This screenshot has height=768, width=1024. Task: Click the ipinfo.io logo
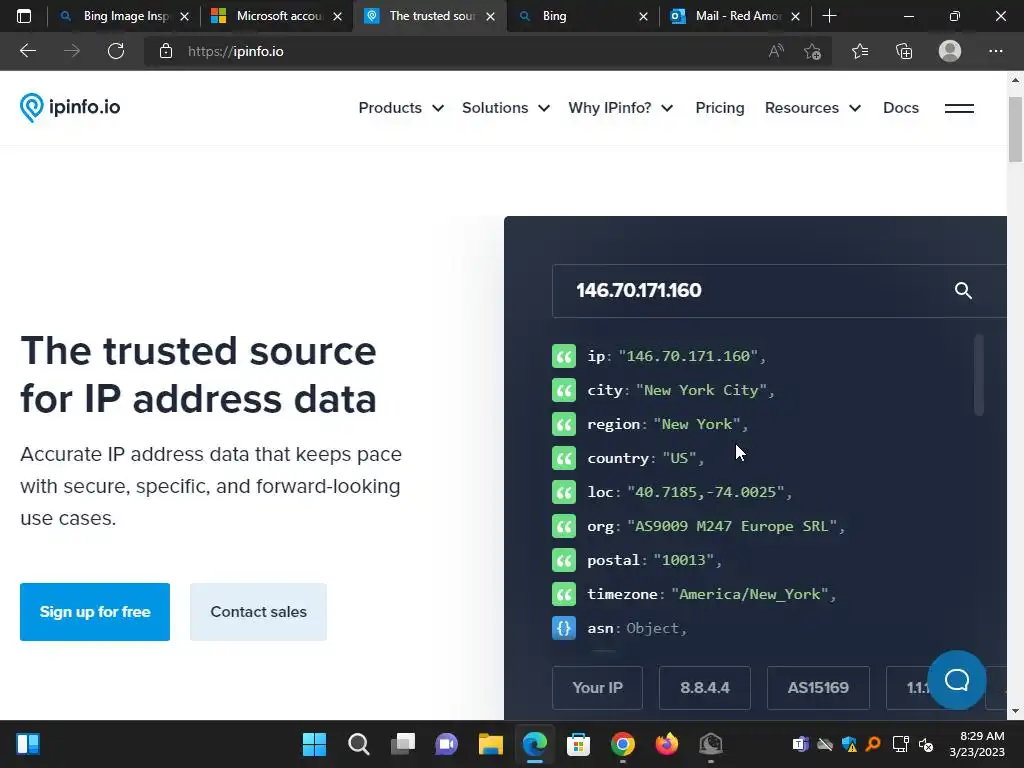70,108
